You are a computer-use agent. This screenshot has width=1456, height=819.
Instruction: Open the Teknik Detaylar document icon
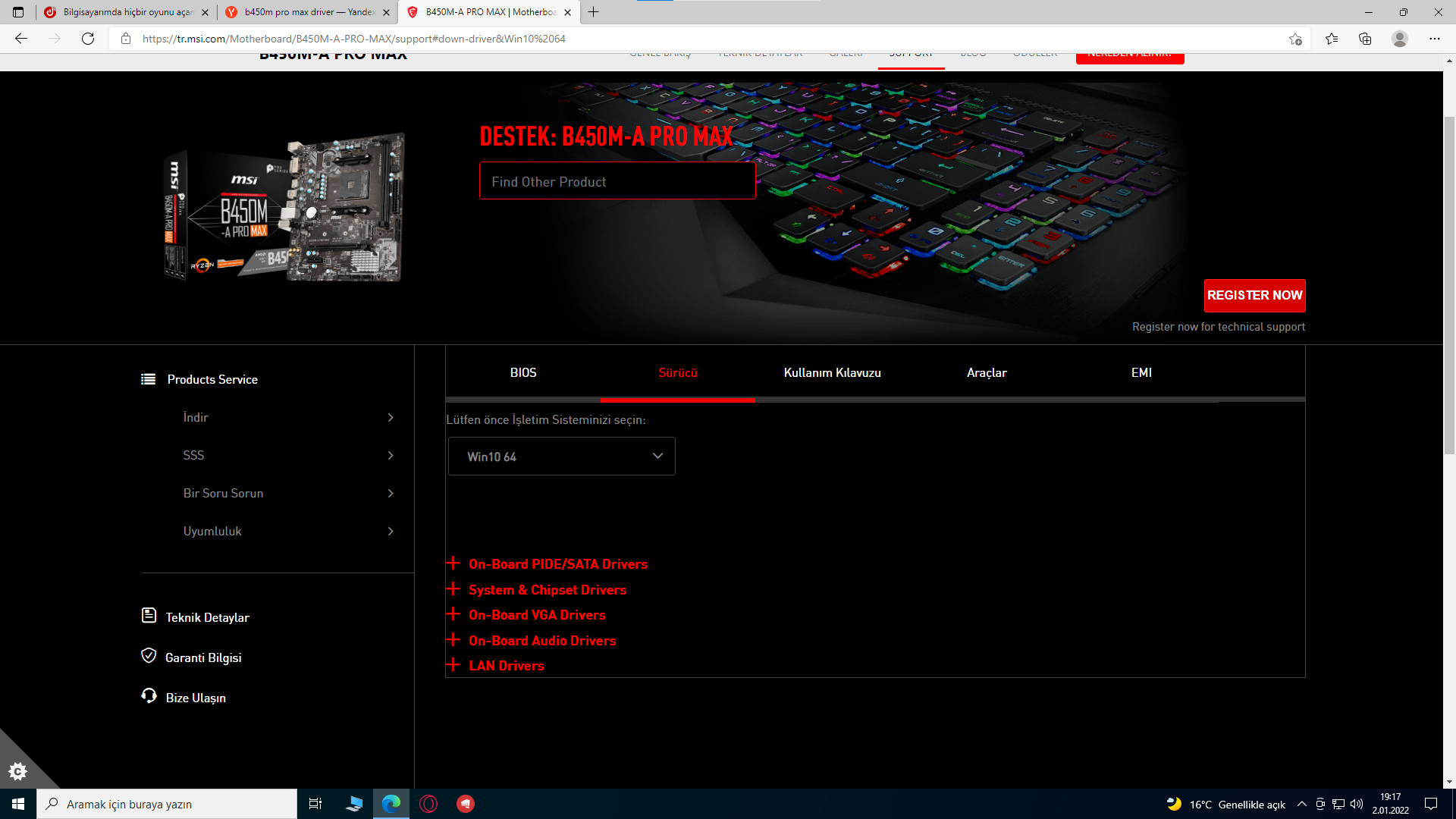pyautogui.click(x=149, y=616)
